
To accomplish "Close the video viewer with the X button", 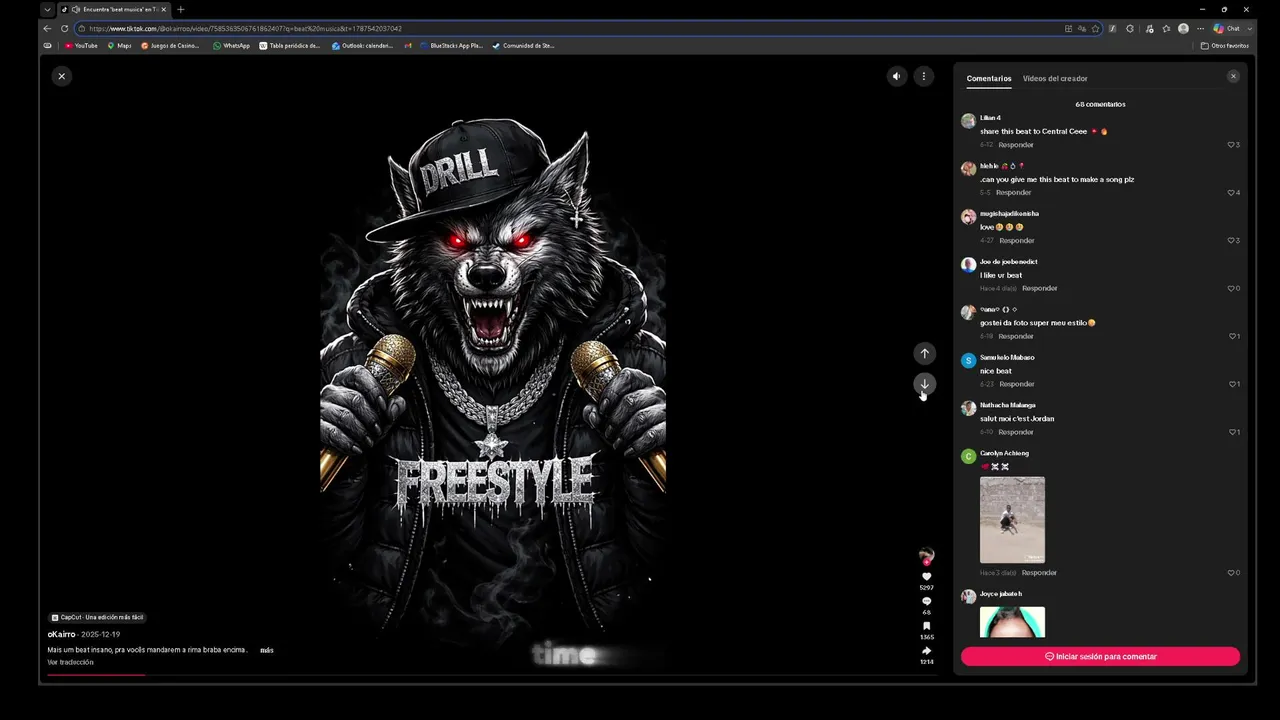I will click(61, 76).
